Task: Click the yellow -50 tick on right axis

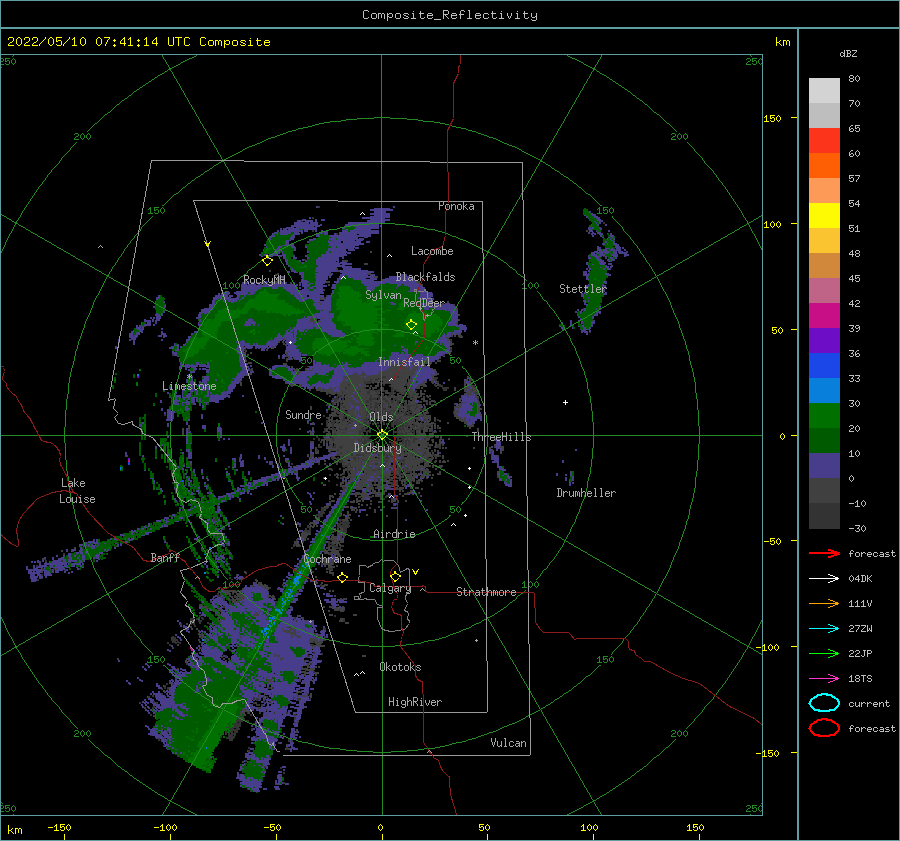Action: (x=772, y=541)
